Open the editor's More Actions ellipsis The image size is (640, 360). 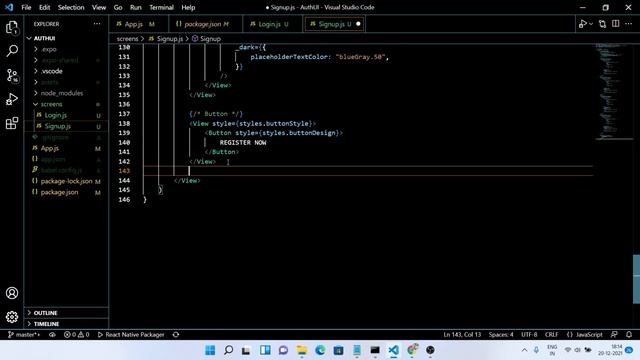pos(629,24)
